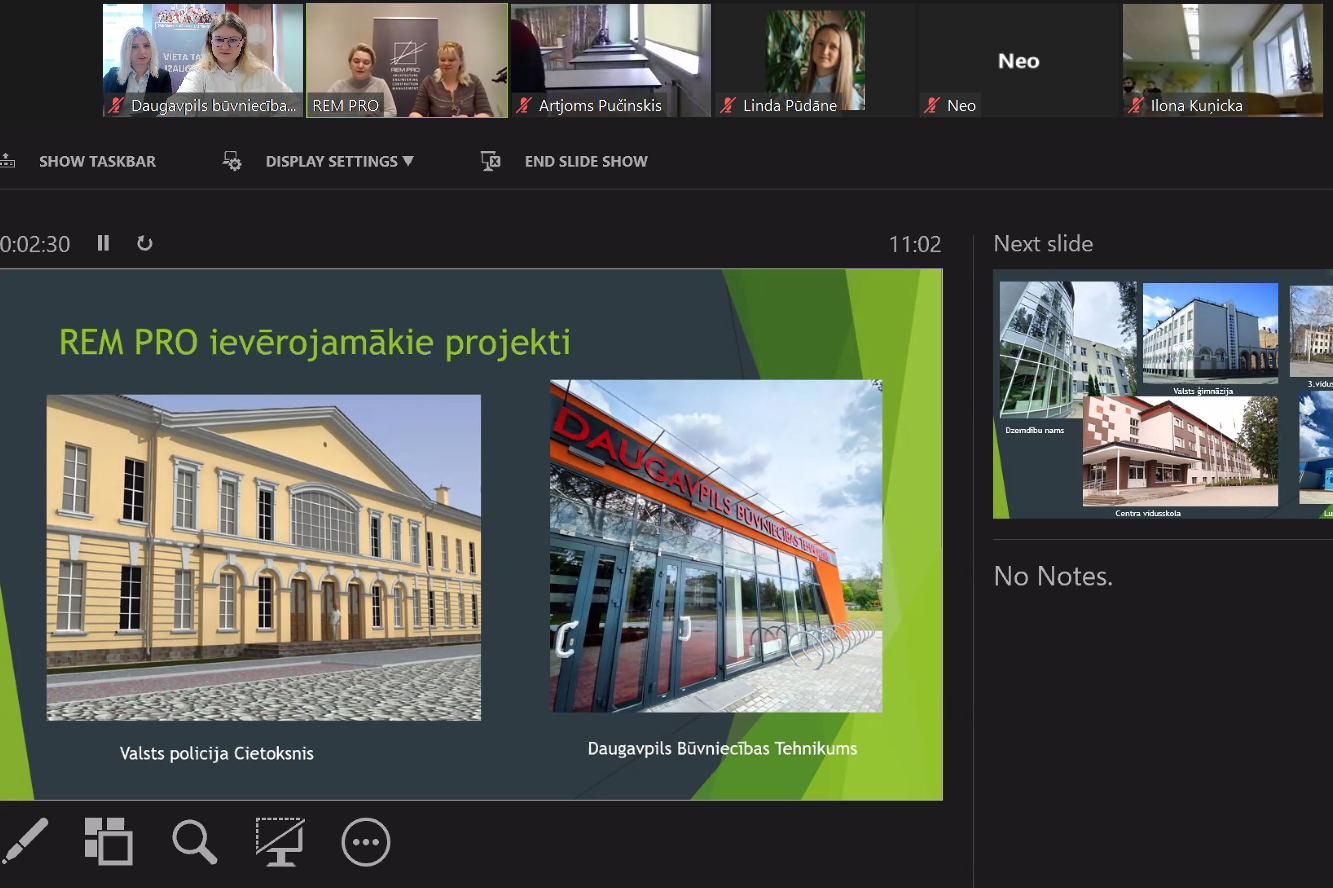Click muted mic icon of Linda Pūdane
Image resolution: width=1333 pixels, height=888 pixels.
728,105
